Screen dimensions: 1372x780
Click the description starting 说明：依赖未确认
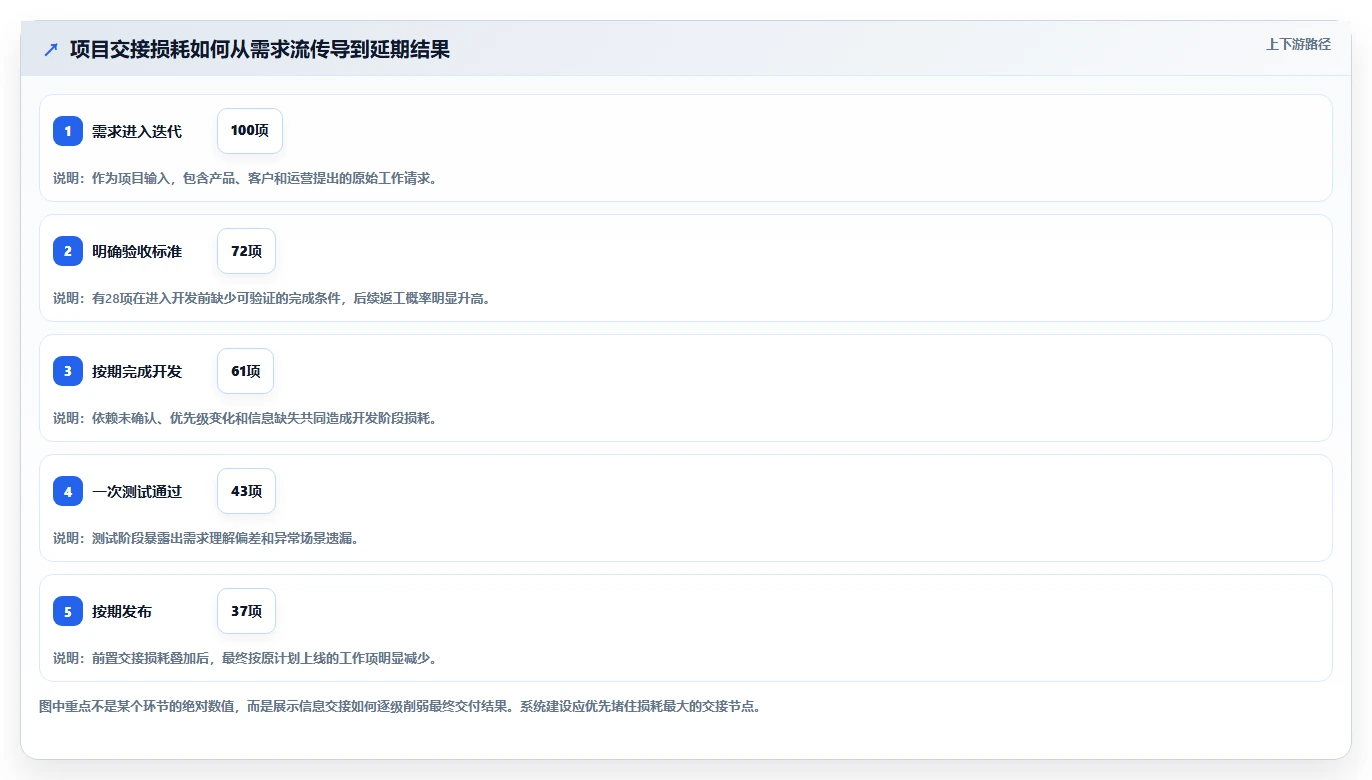pos(245,418)
